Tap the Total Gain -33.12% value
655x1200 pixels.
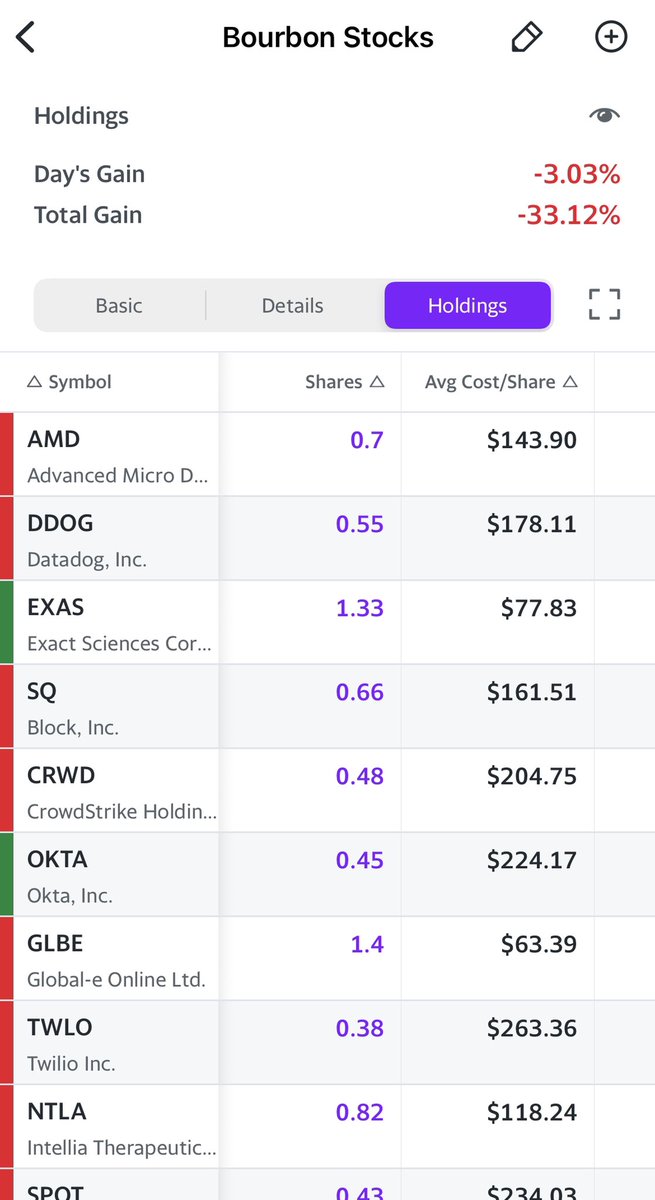click(569, 215)
